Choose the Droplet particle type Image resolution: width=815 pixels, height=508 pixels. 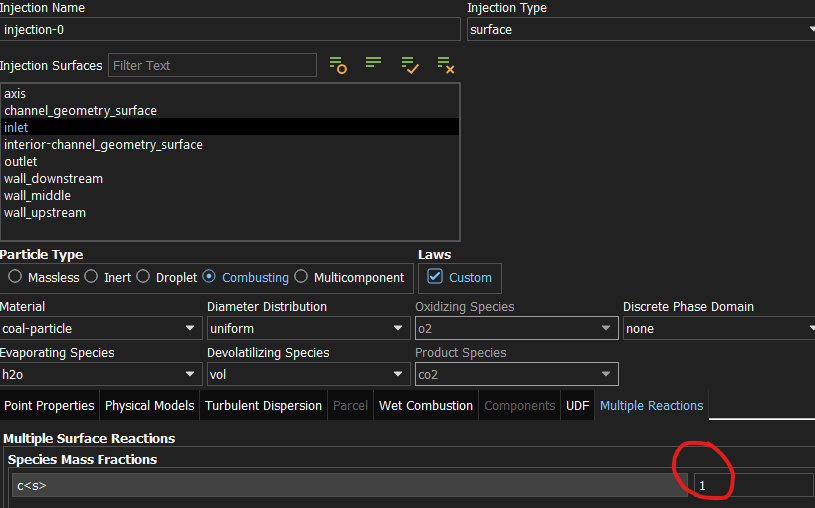tap(143, 277)
